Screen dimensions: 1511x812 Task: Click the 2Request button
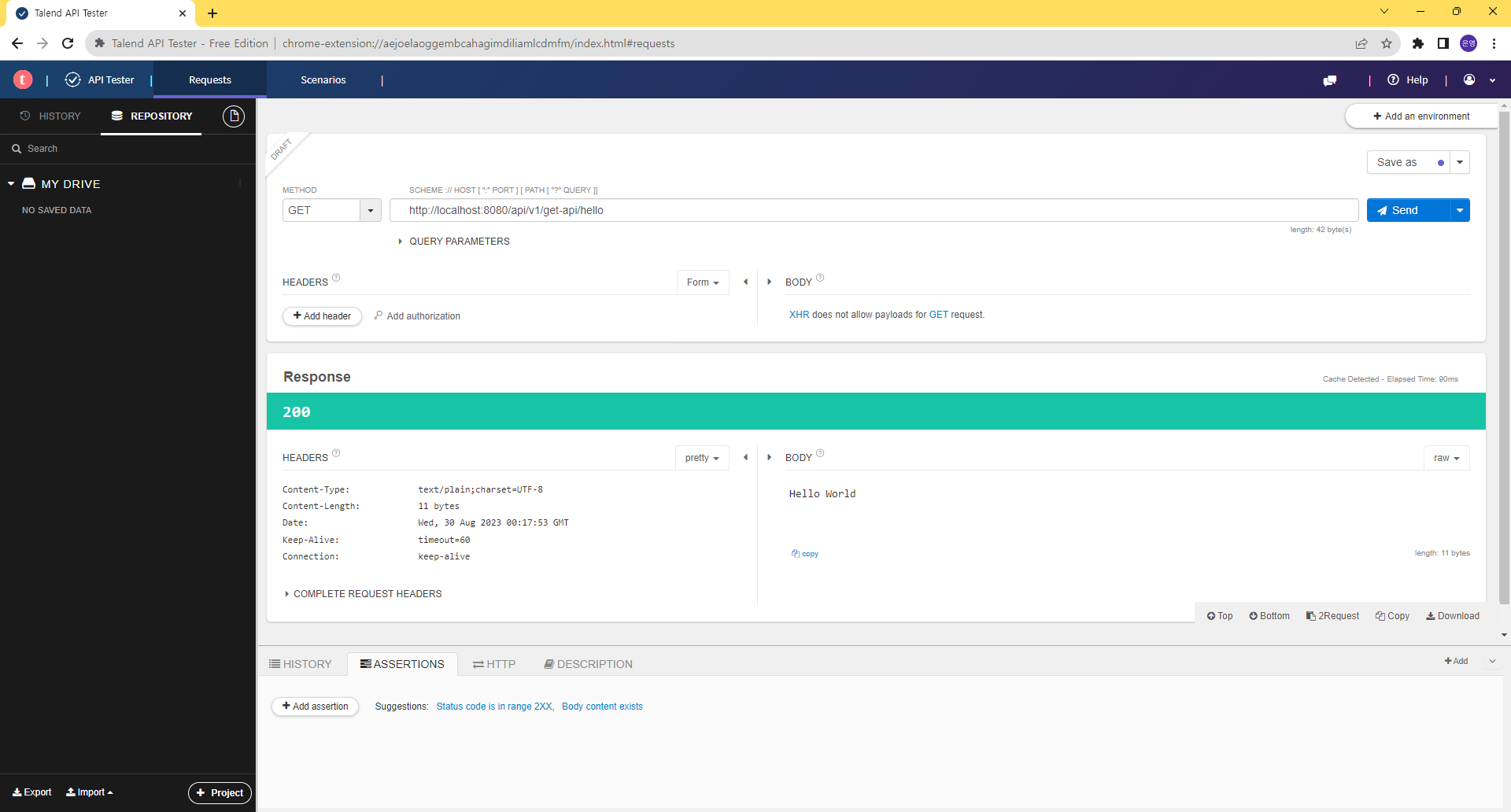1332,616
